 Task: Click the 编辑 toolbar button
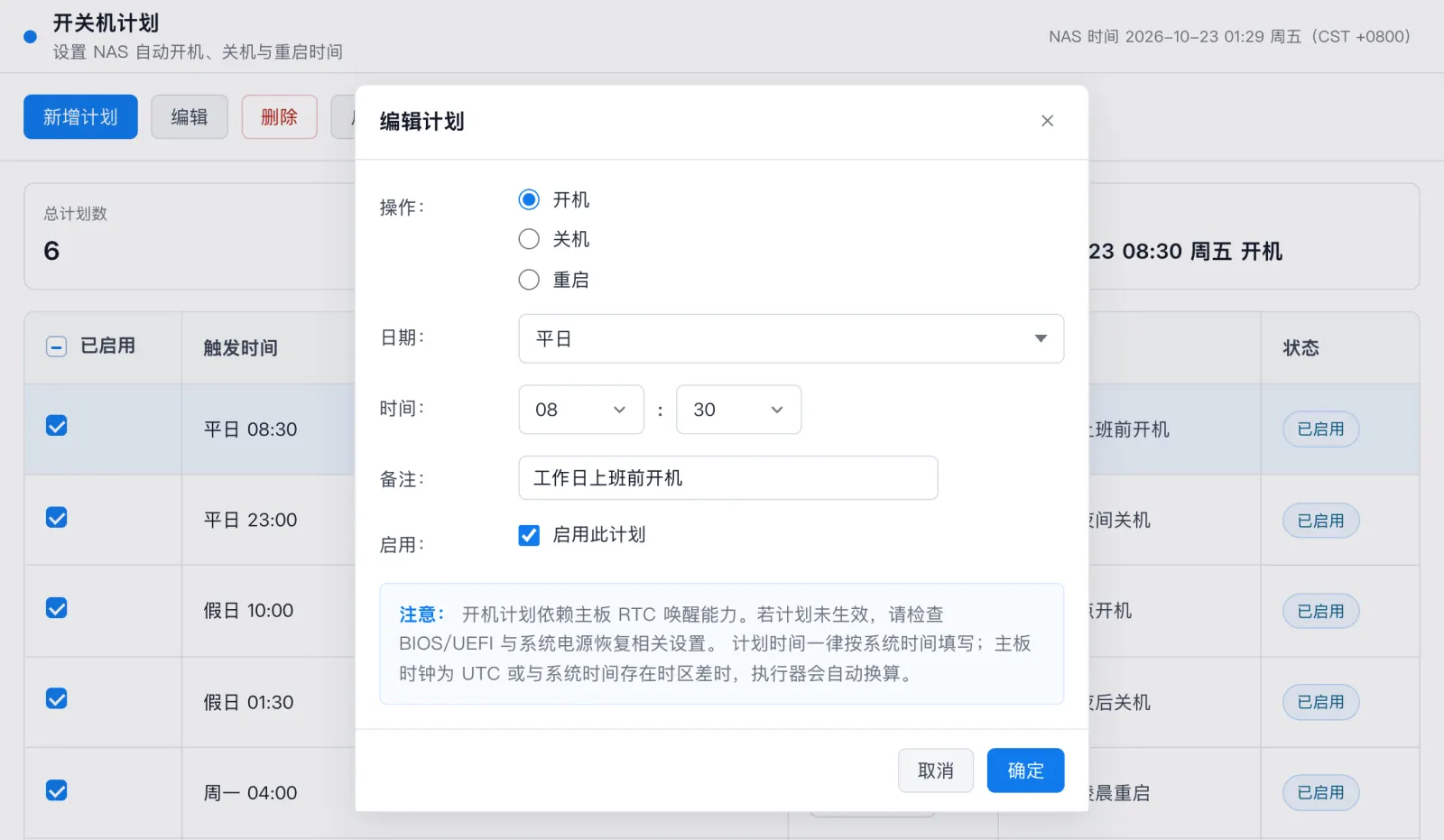coord(190,116)
